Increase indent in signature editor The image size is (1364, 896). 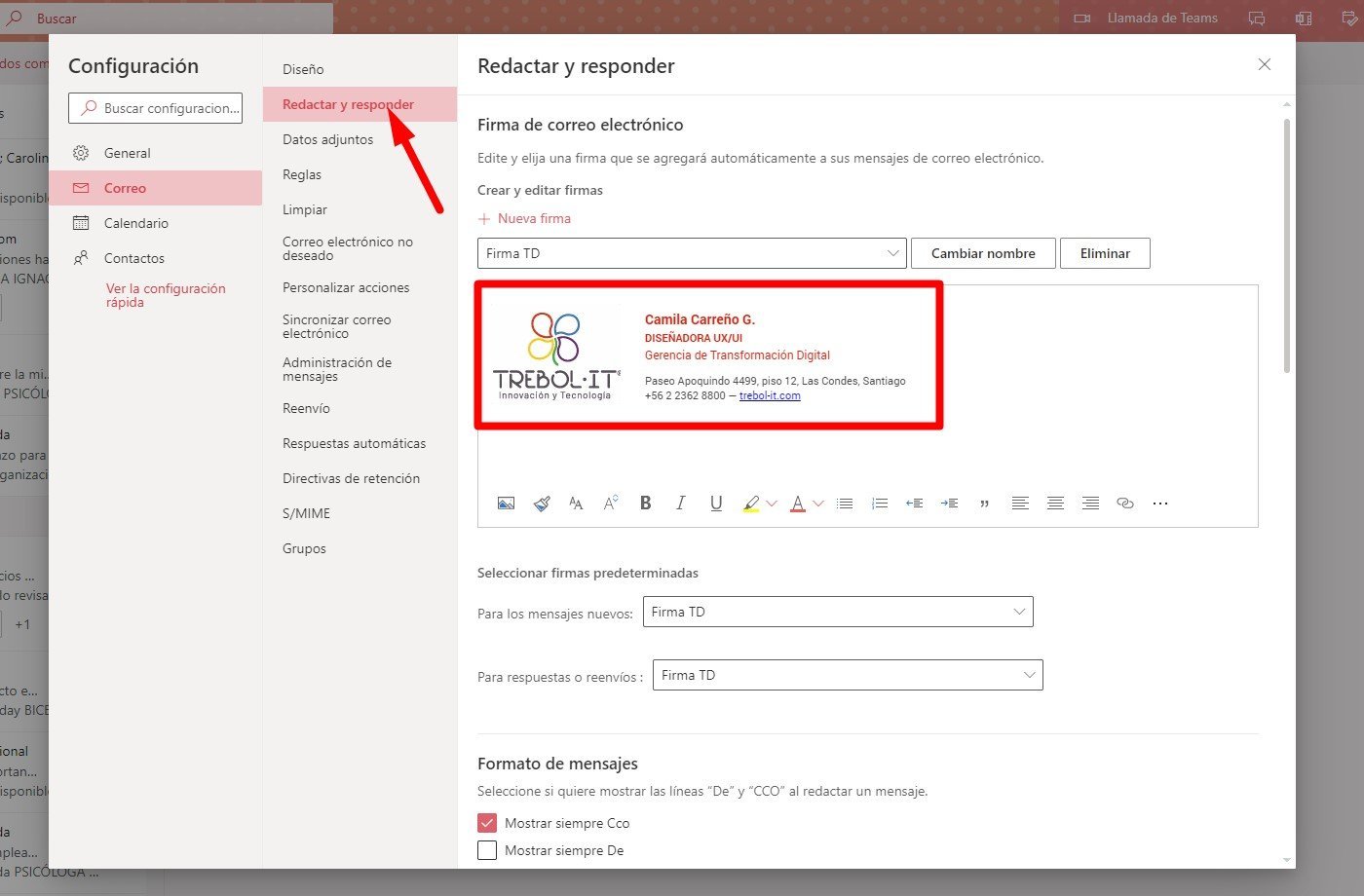point(949,504)
